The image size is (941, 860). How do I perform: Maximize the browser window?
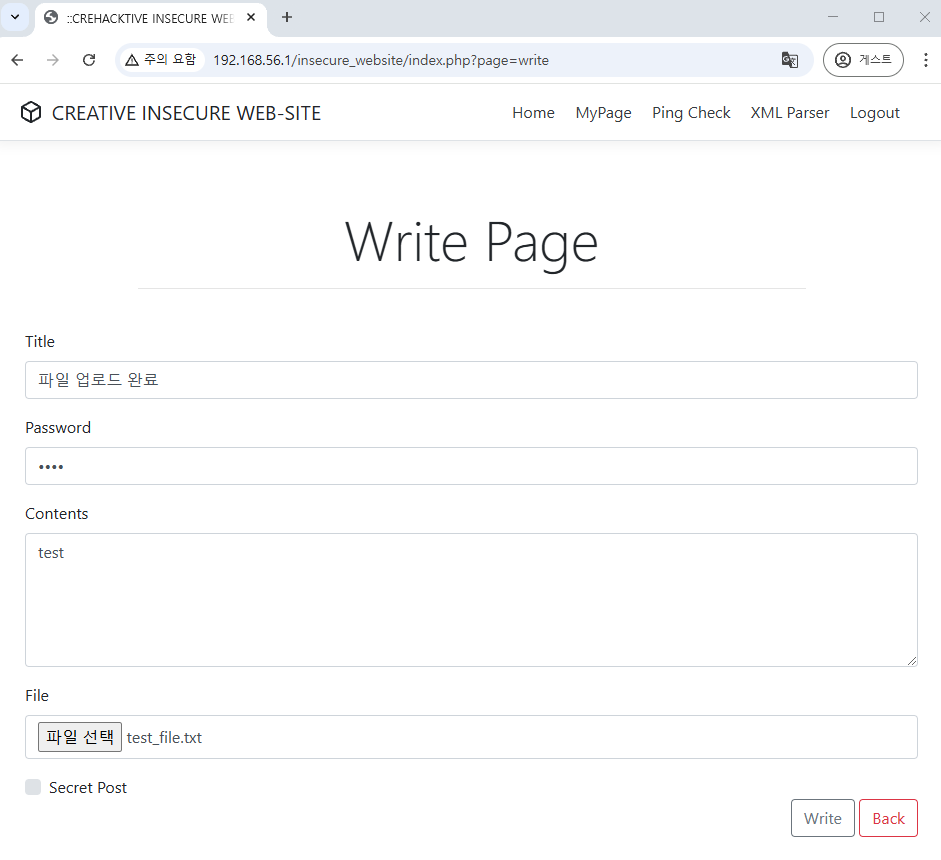point(879,17)
